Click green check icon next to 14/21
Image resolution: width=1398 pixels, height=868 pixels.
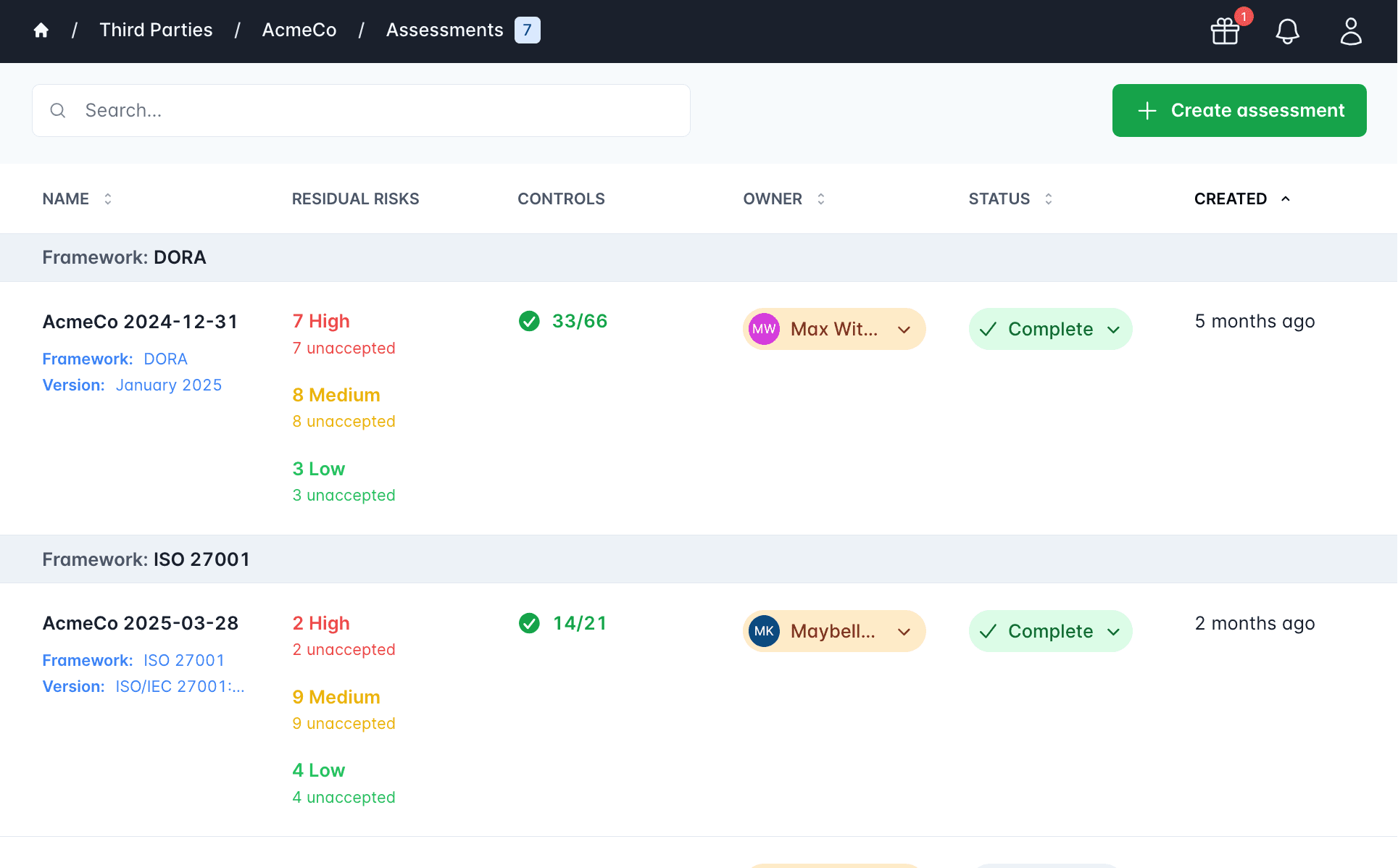529,623
